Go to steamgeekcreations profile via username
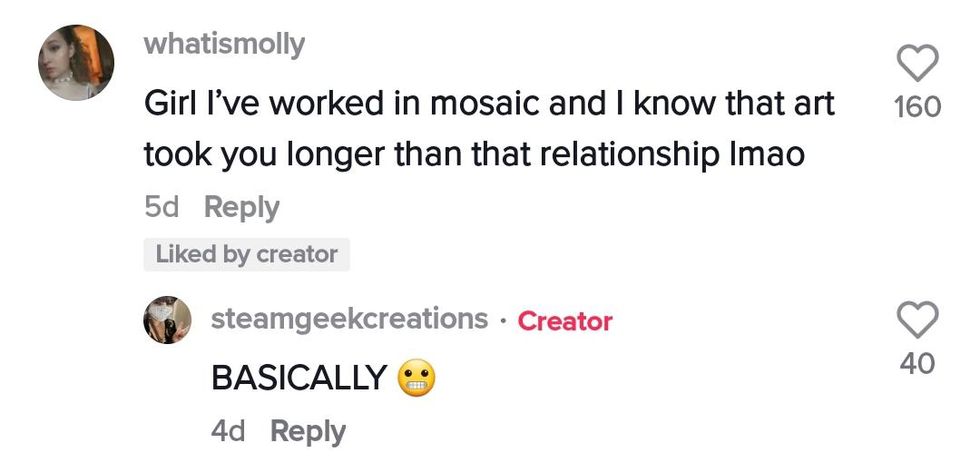Image resolution: width=980 pixels, height=464 pixels. point(349,320)
